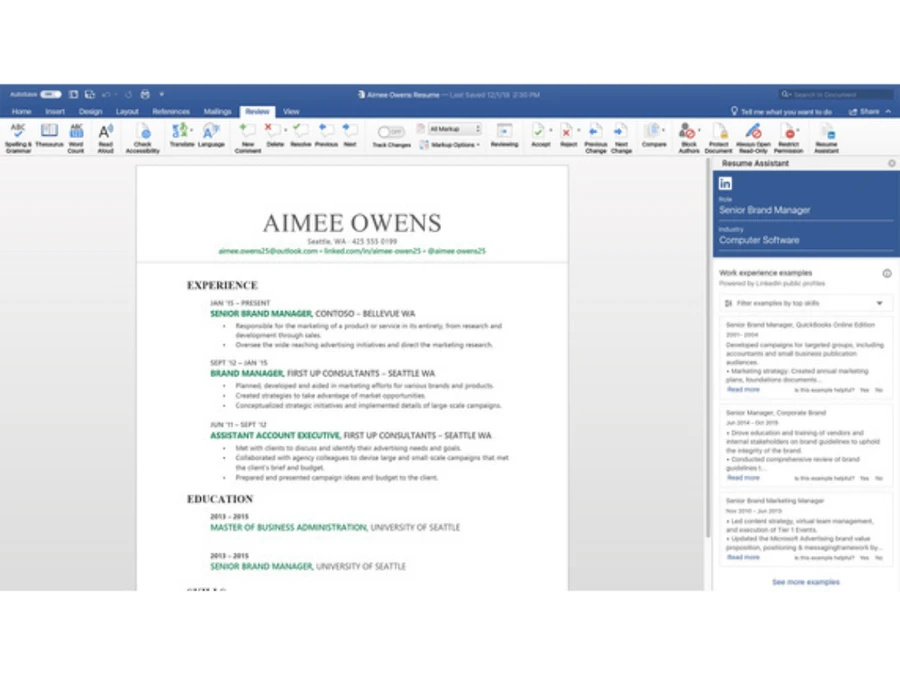Open the Accept dropdown arrow

(551, 130)
